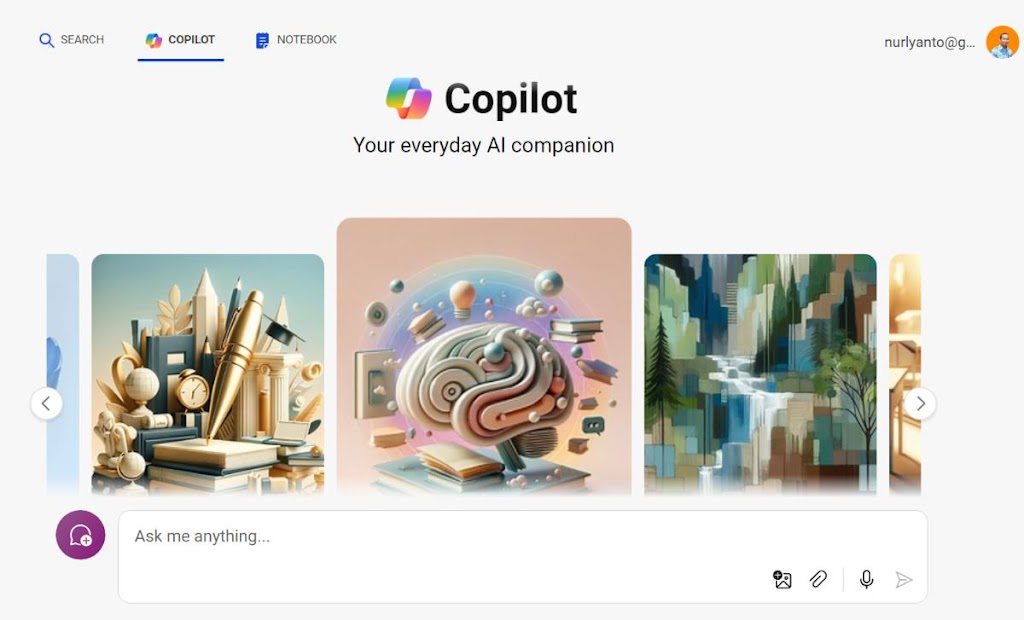The height and width of the screenshot is (620, 1024).
Task: Select the golden pen and books thumbnail
Action: pyautogui.click(x=208, y=374)
